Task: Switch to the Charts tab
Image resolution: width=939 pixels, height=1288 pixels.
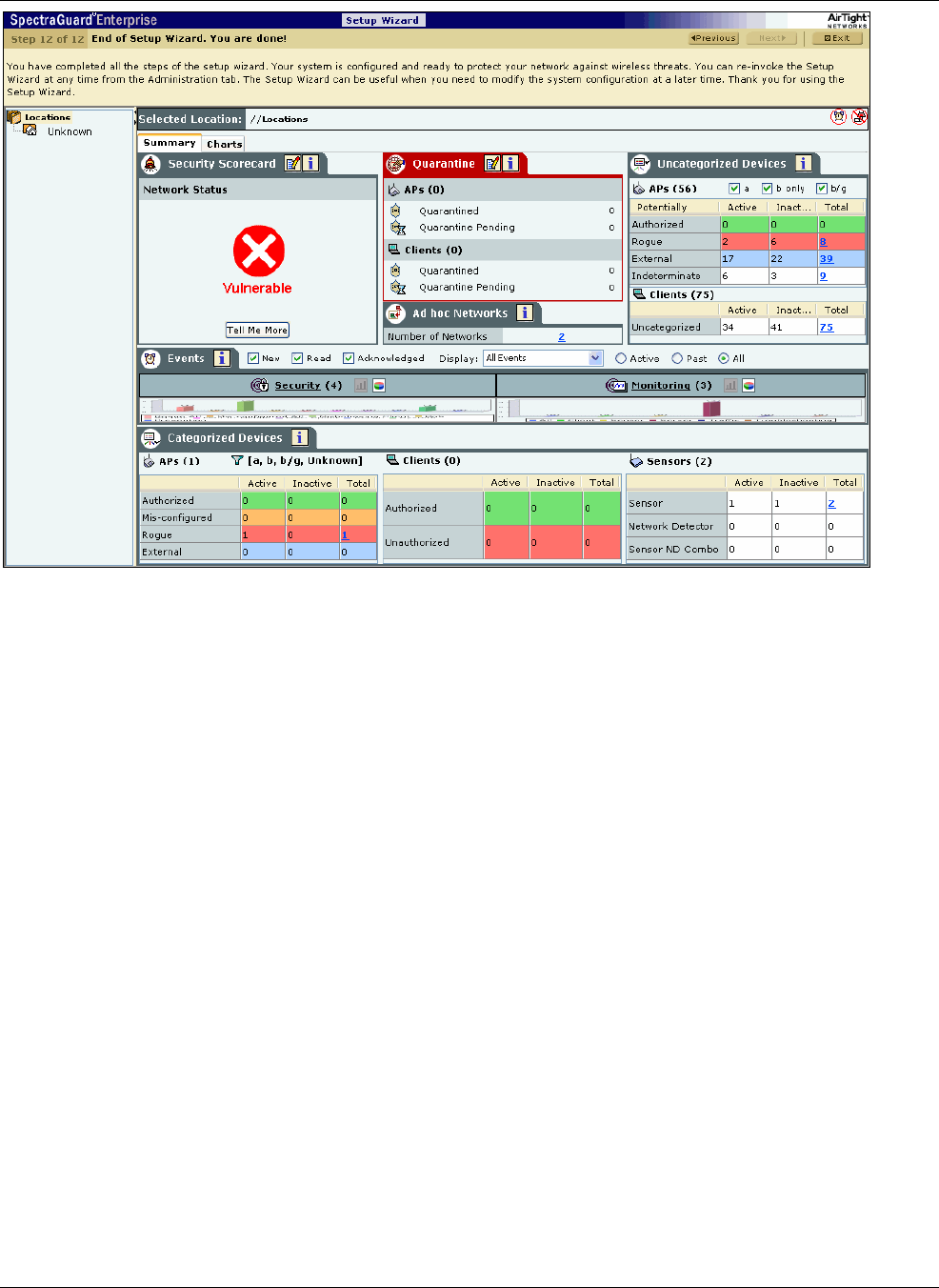Action: 225,144
